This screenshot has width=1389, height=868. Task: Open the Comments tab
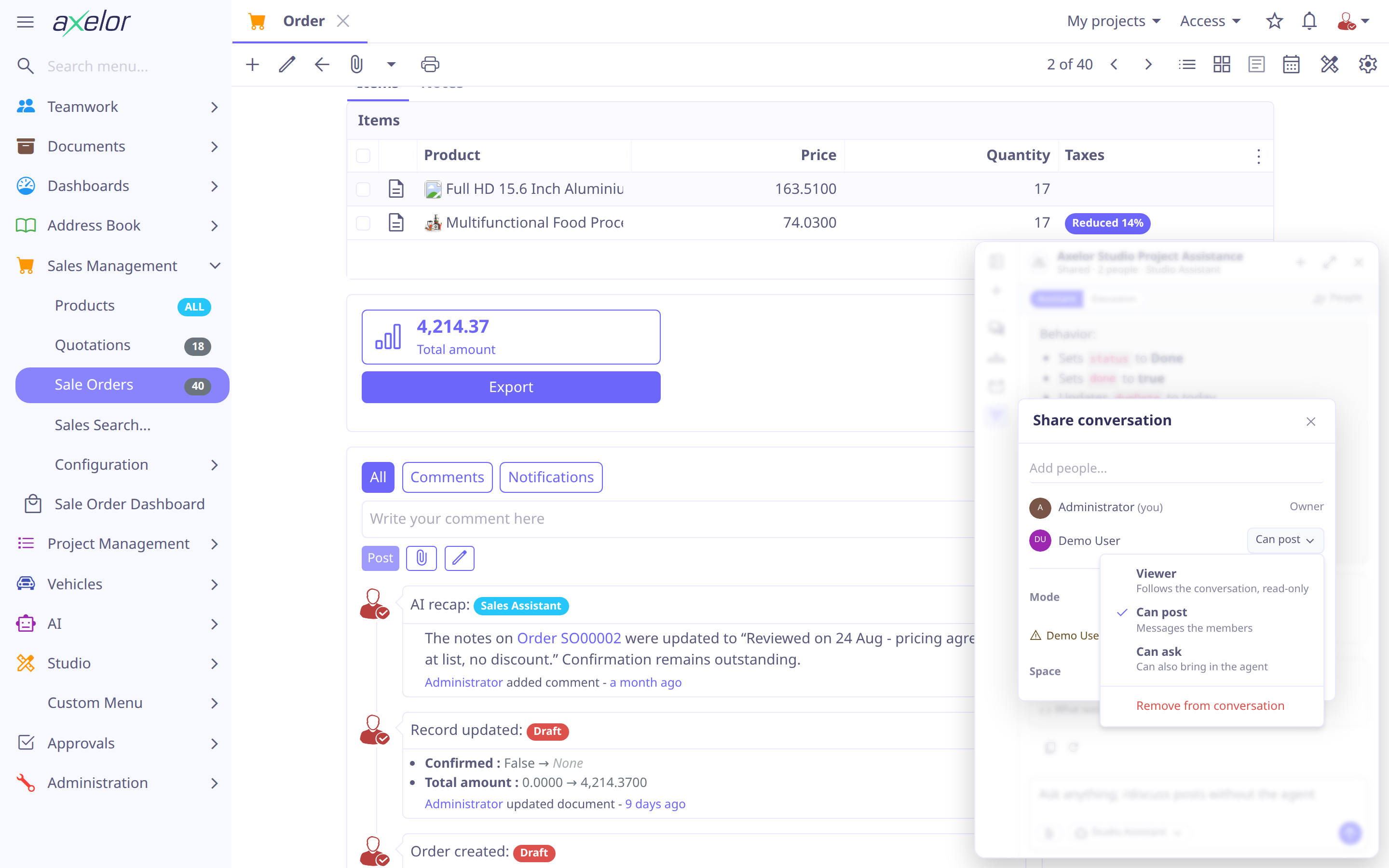point(447,477)
